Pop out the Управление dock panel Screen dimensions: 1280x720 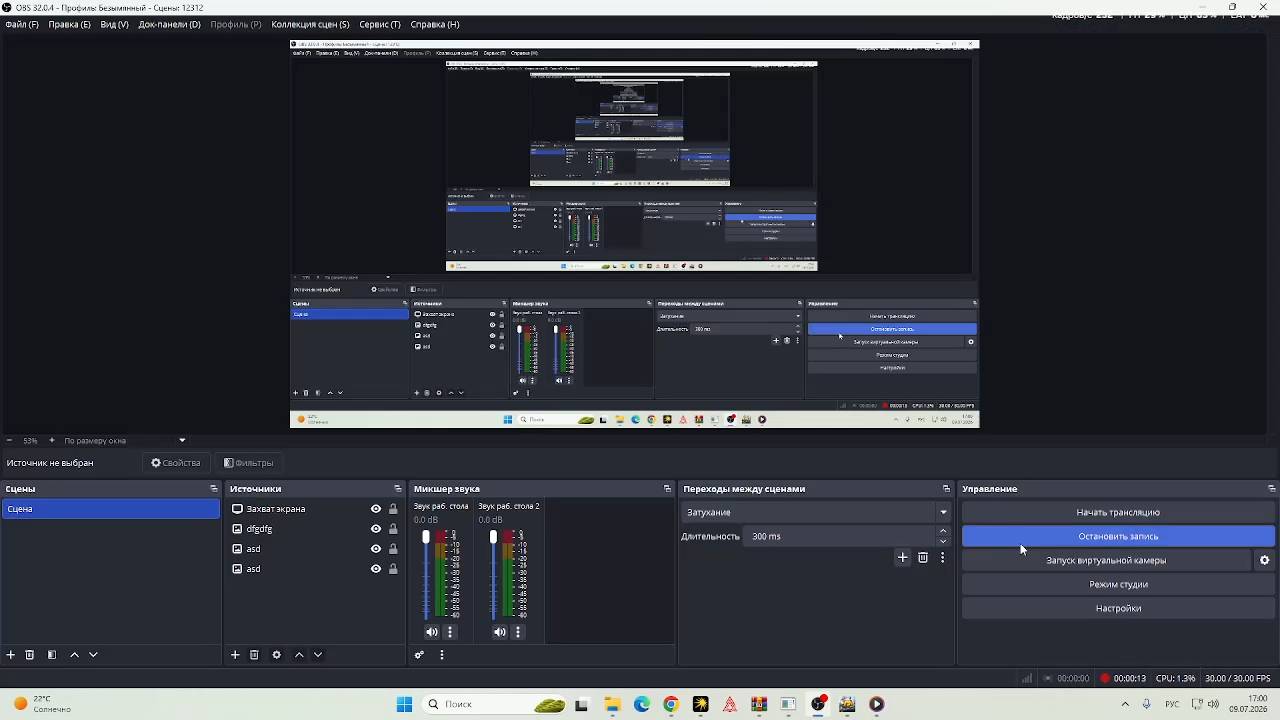point(1271,489)
